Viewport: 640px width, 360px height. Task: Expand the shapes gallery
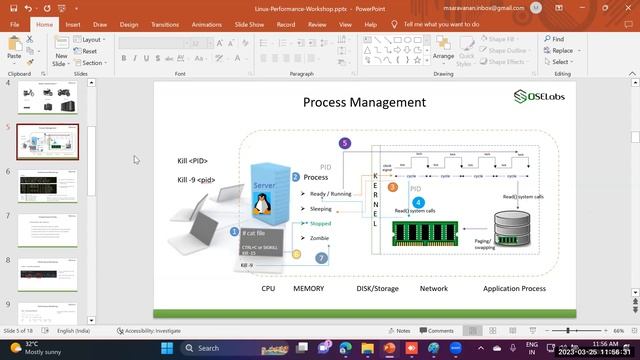(427, 60)
